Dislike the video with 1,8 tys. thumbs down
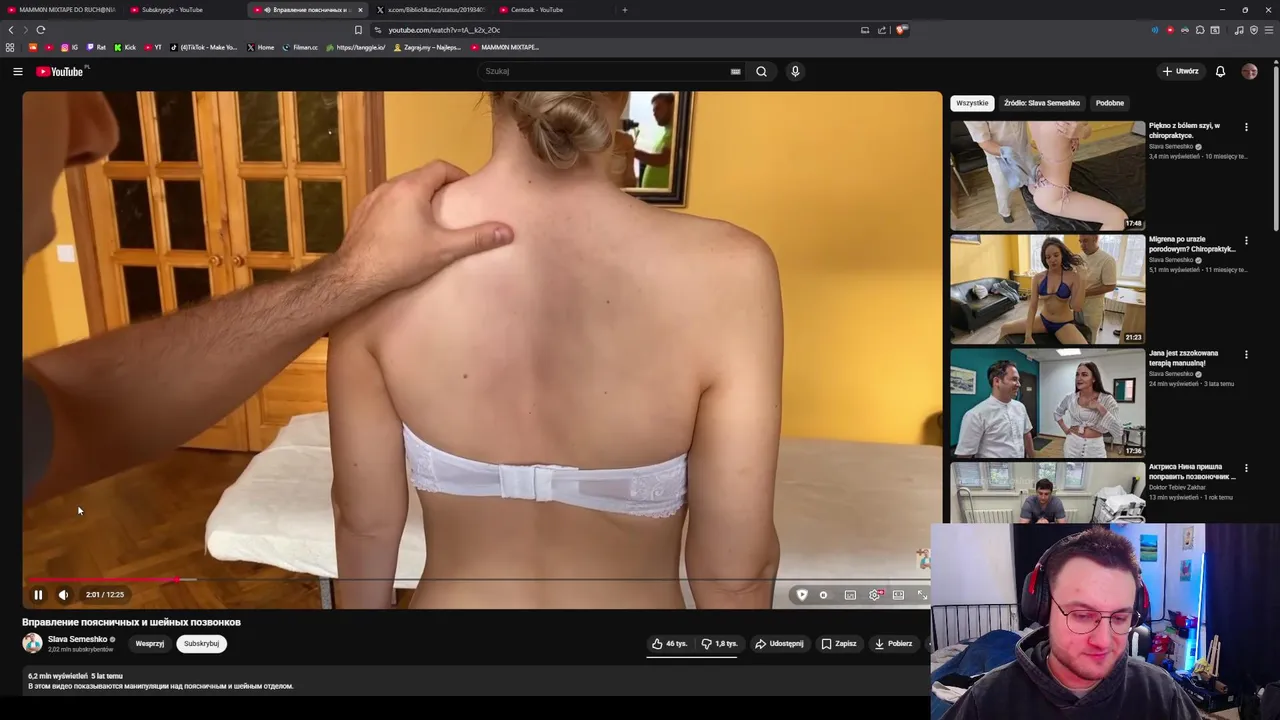 [x=719, y=644]
